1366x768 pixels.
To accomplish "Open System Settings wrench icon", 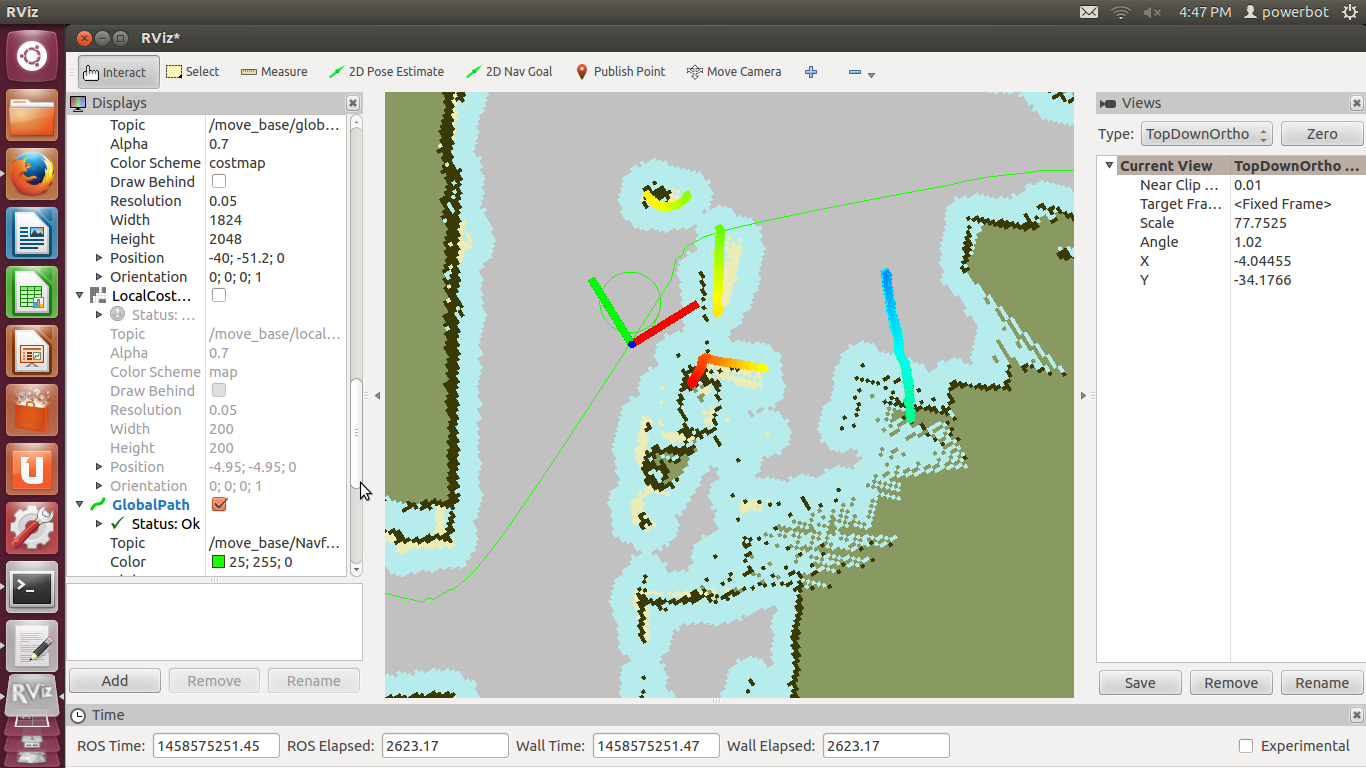I will (x=32, y=530).
